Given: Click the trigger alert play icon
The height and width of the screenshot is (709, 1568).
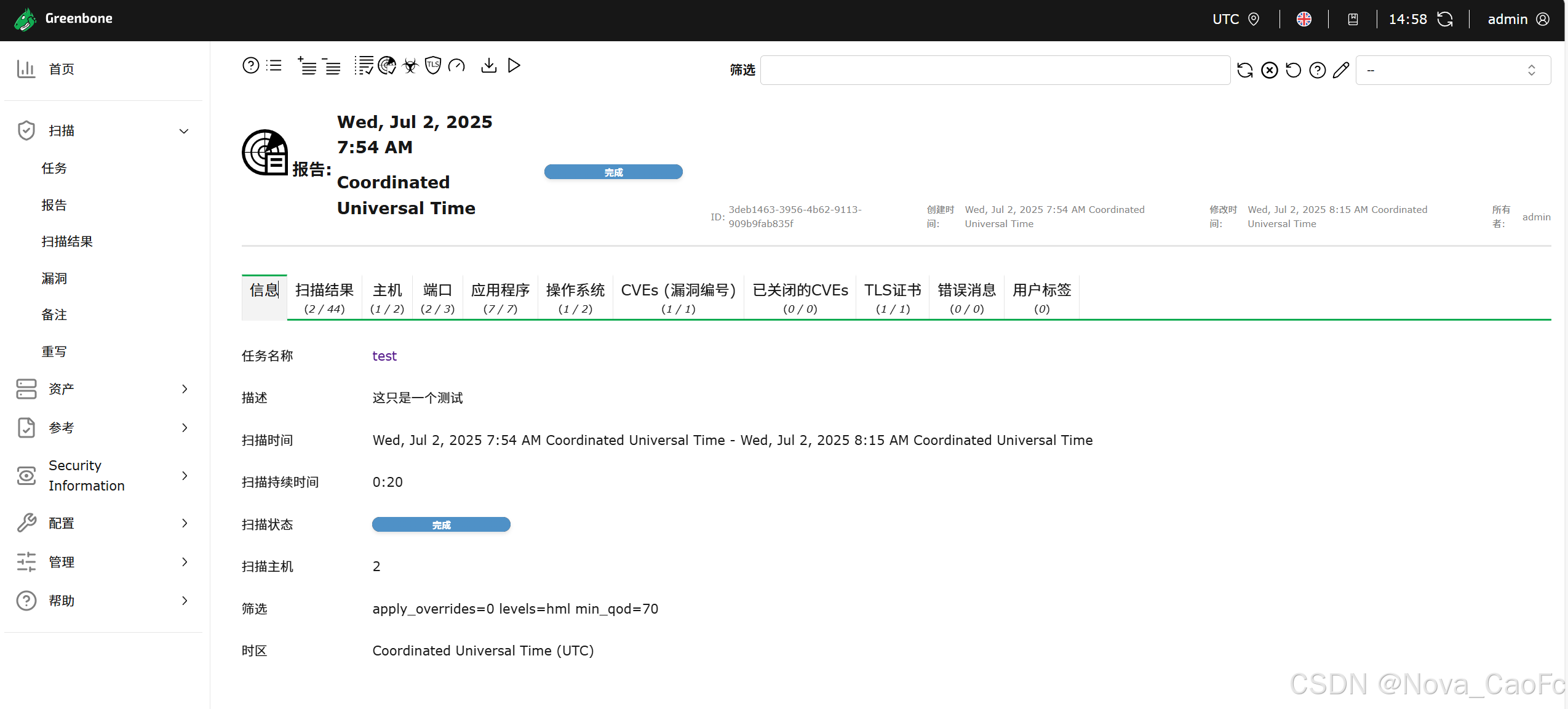Looking at the screenshot, I should point(514,65).
